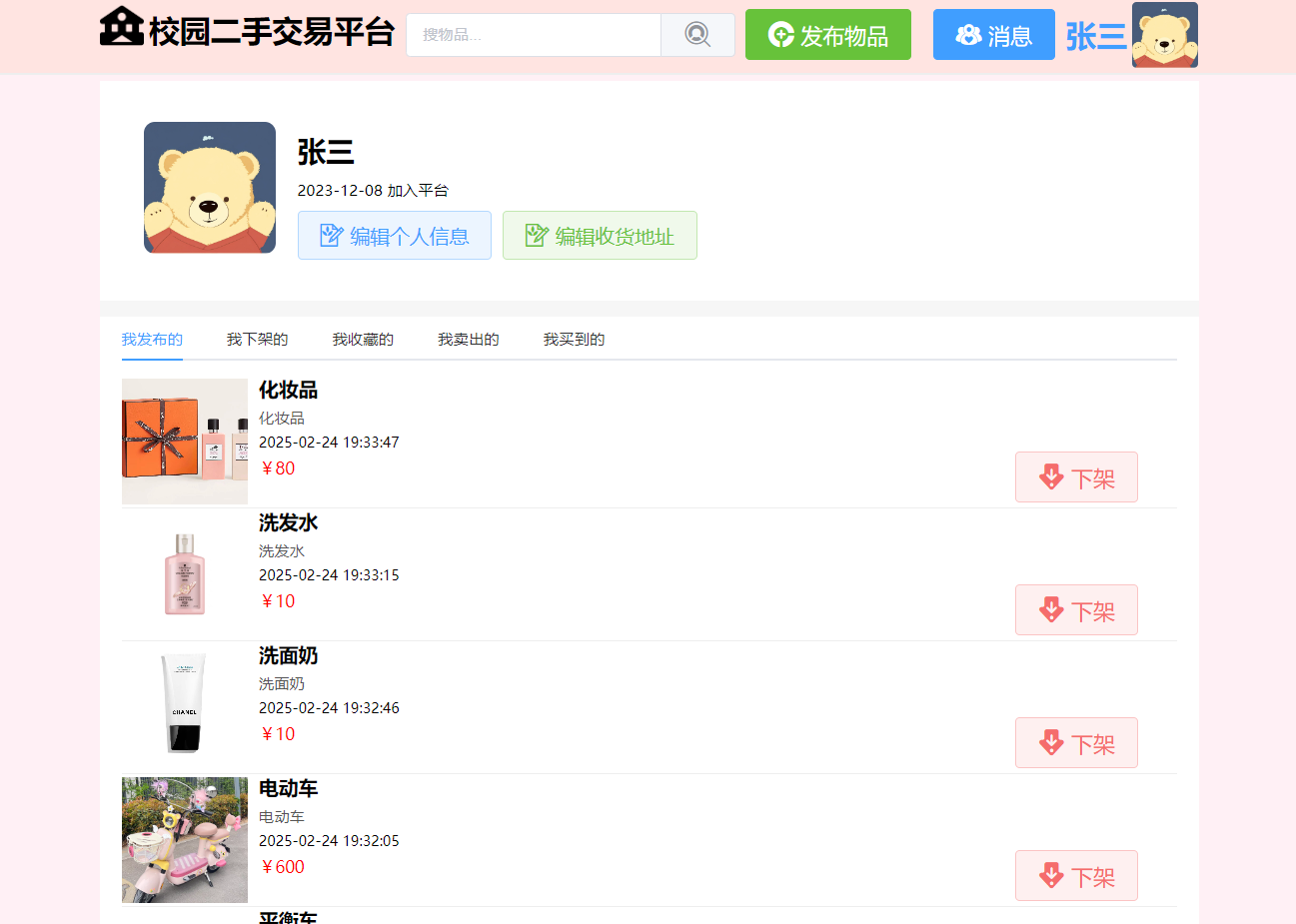
Task: Click the 电动车 item title
Action: click(x=288, y=788)
